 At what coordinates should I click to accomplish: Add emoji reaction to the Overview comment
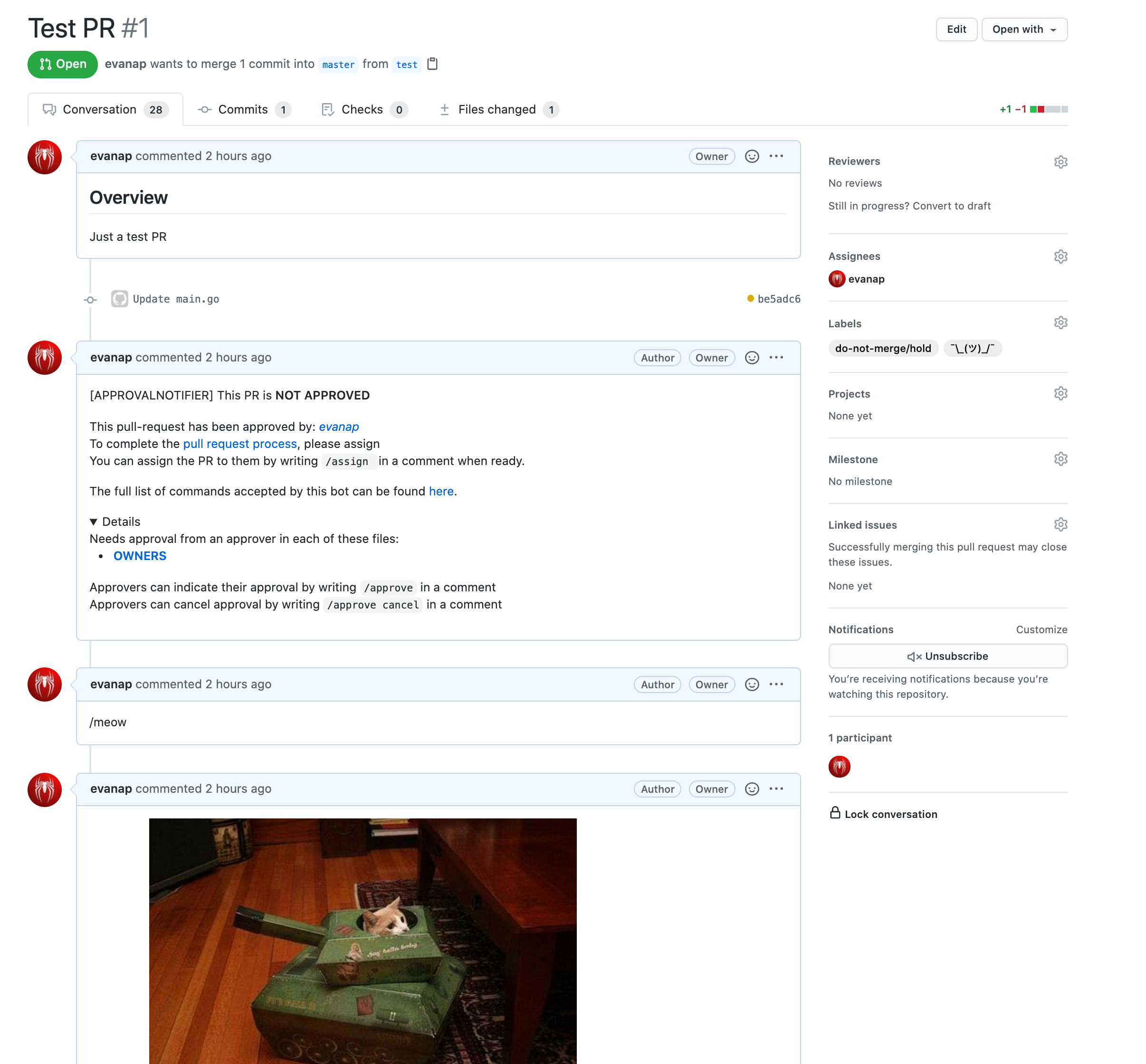752,157
